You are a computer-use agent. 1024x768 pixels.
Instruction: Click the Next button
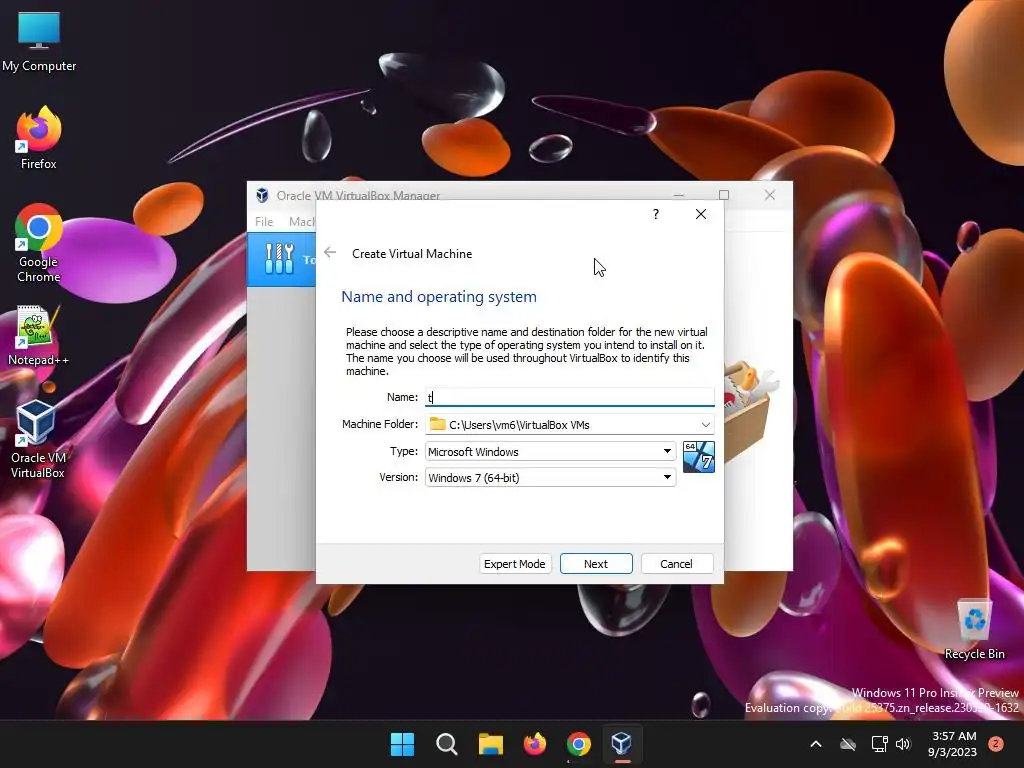(x=596, y=564)
